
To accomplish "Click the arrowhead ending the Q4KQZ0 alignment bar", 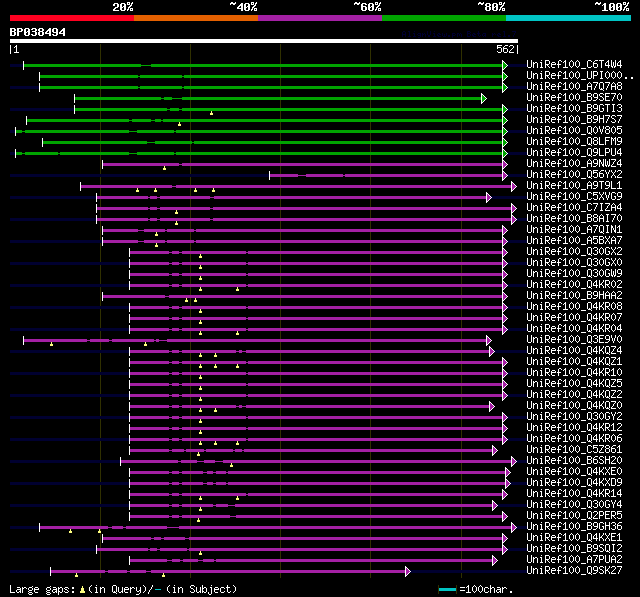I will 491,406.
